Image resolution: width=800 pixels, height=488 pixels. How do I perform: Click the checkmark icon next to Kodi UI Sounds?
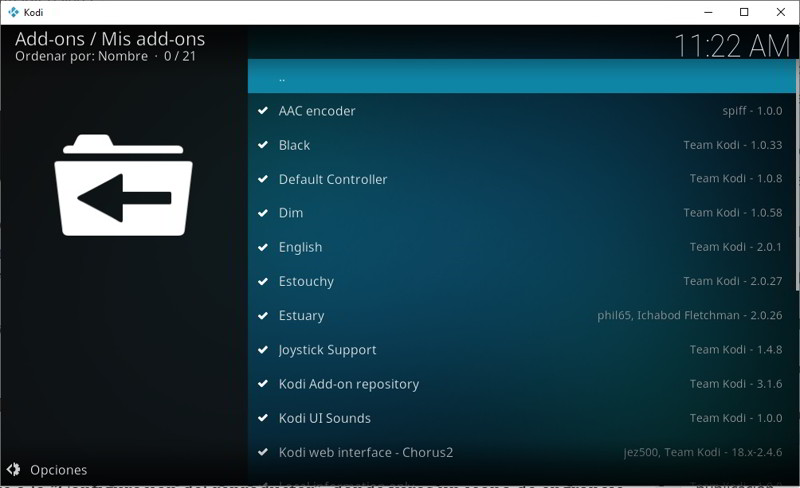[263, 418]
